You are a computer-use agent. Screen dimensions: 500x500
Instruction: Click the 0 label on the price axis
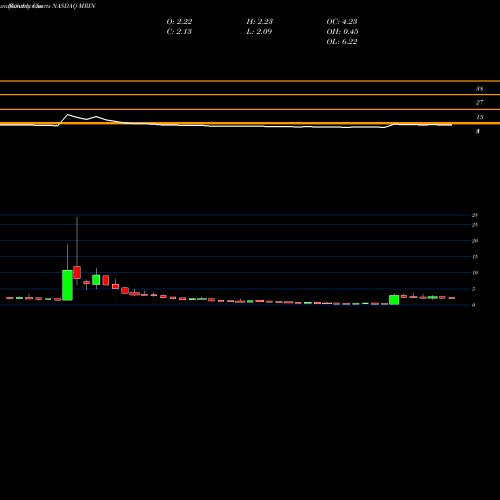[473, 305]
